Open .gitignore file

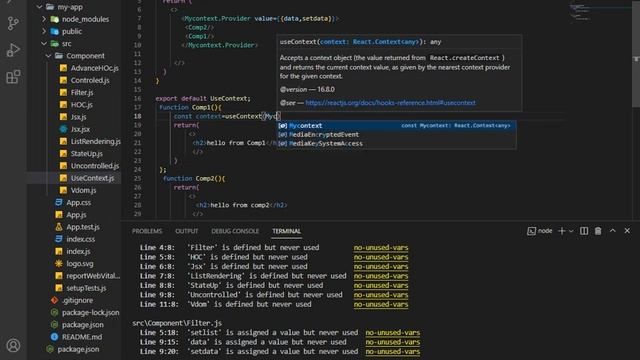(77, 300)
